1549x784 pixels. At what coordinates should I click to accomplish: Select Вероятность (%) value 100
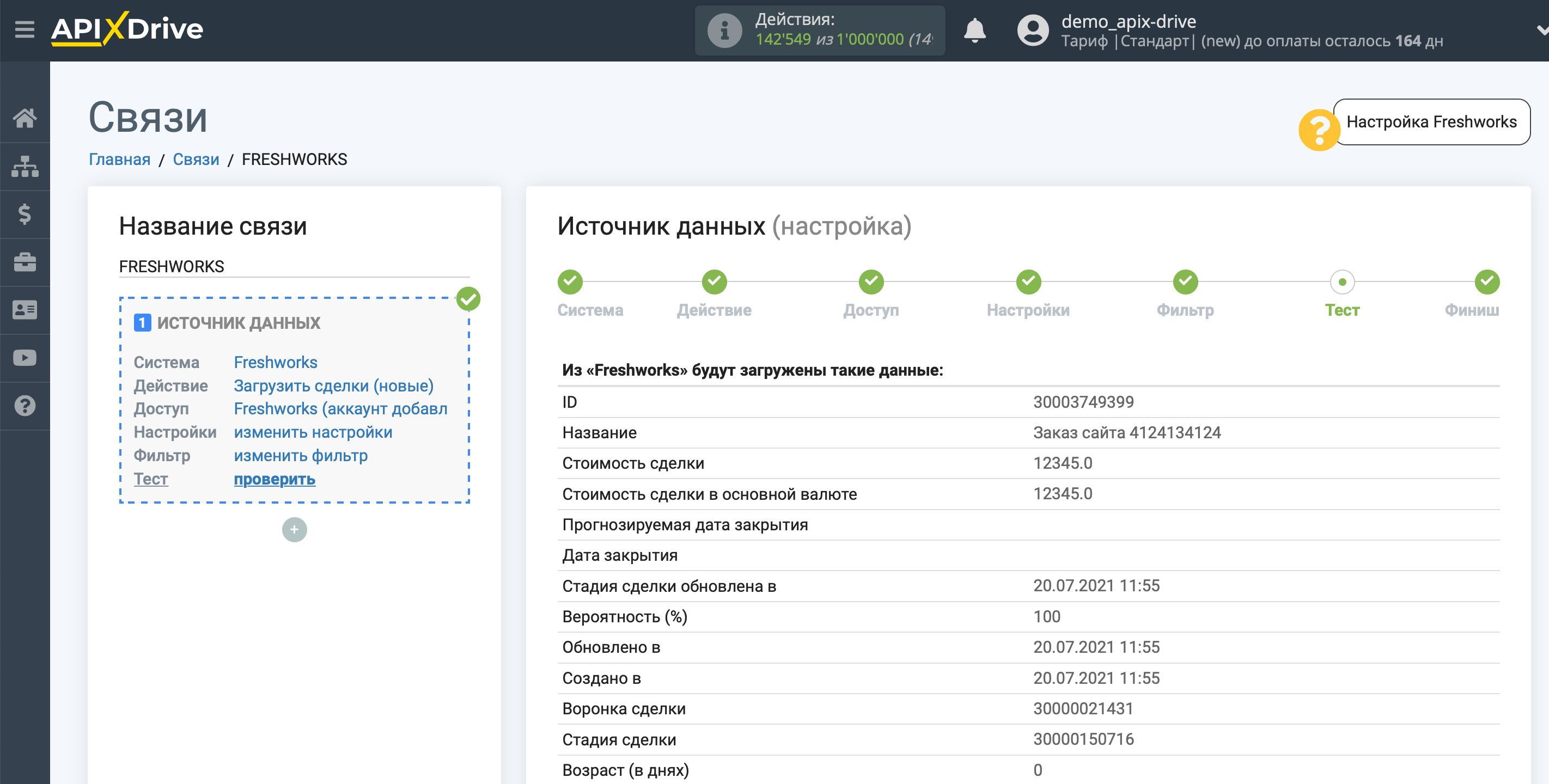[x=1047, y=616]
